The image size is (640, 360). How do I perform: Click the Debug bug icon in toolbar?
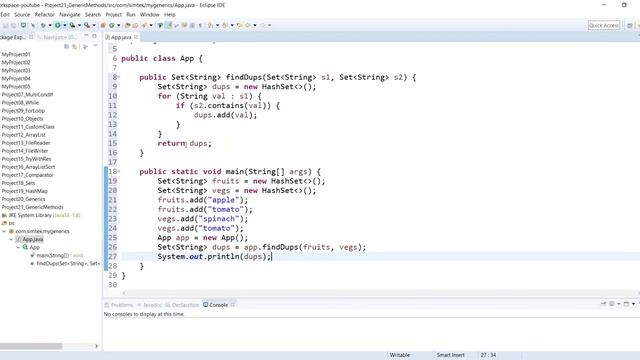[42, 25]
